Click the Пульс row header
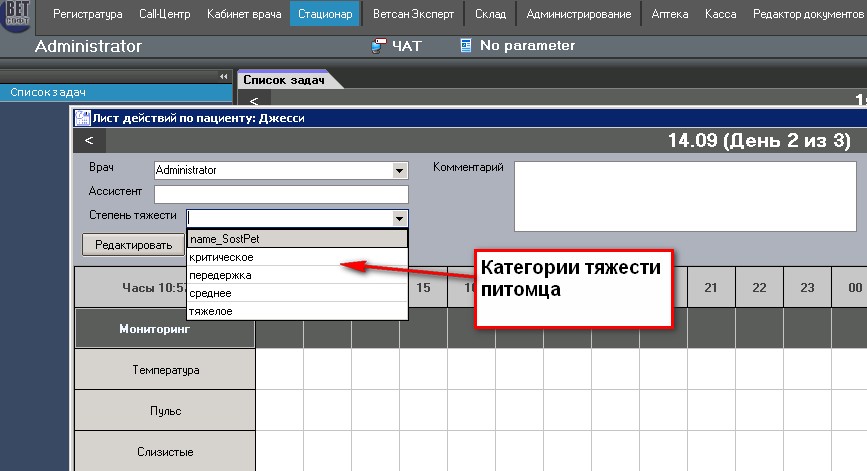Screen dimensions: 867x471 coord(165,410)
